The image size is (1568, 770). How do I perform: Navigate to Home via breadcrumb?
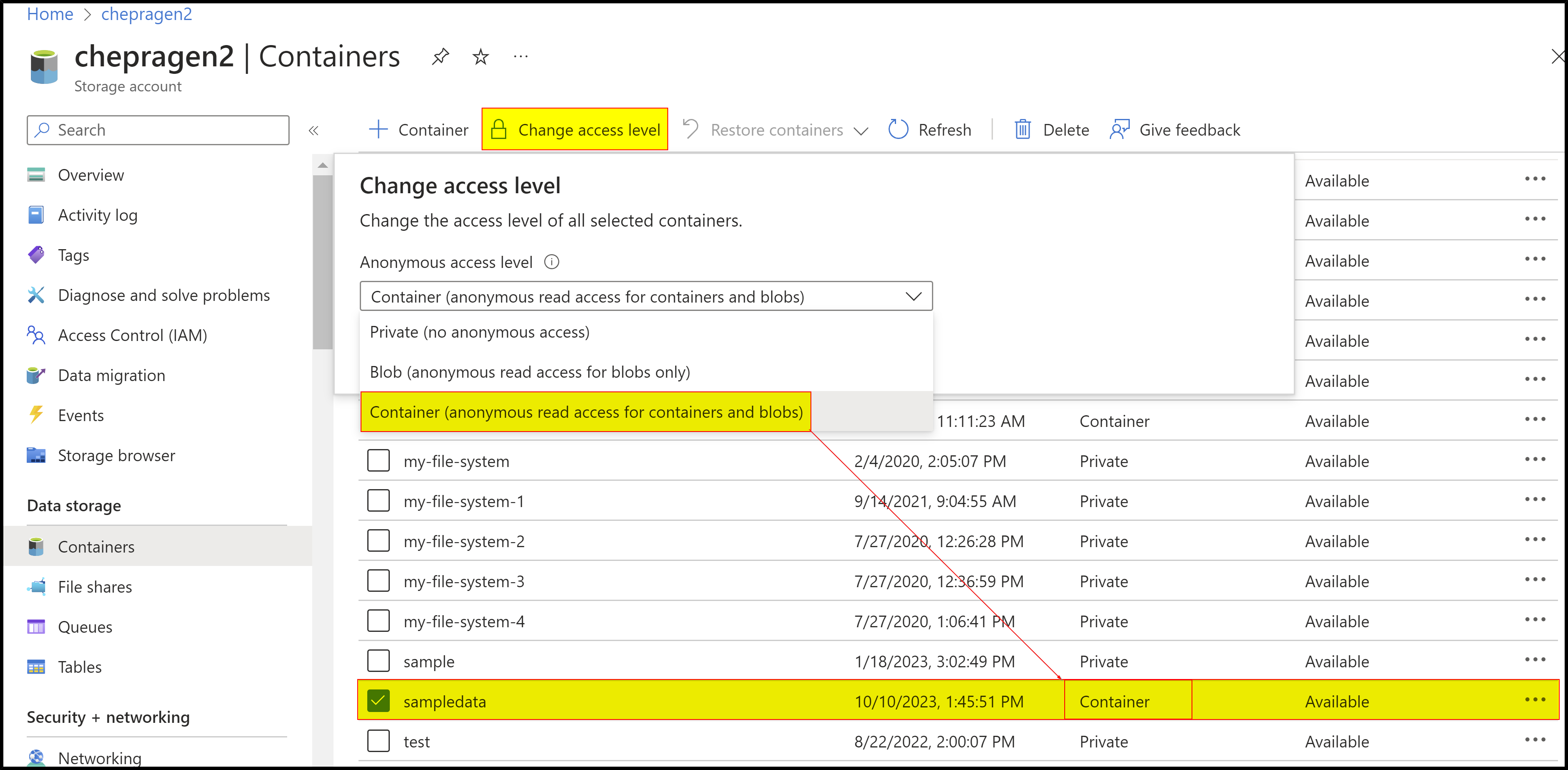click(50, 13)
